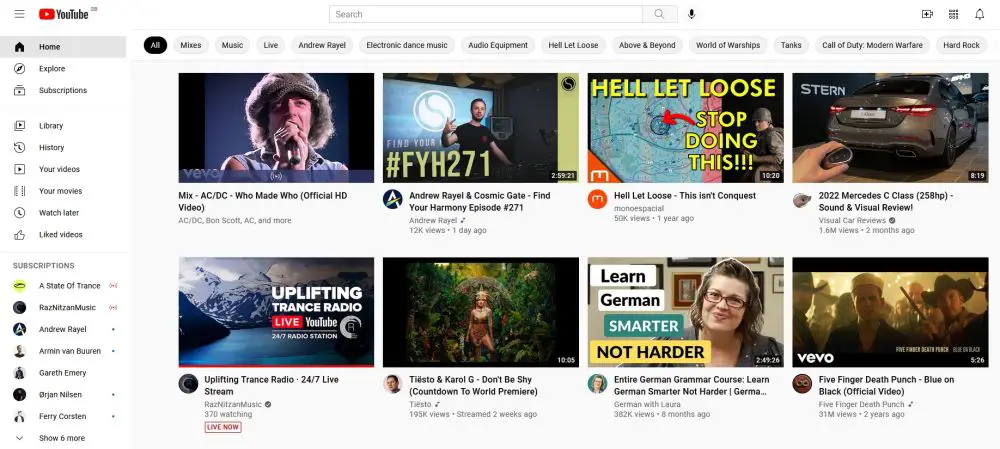The image size is (1000, 449).
Task: Open the Create video camera icon
Action: (x=927, y=14)
